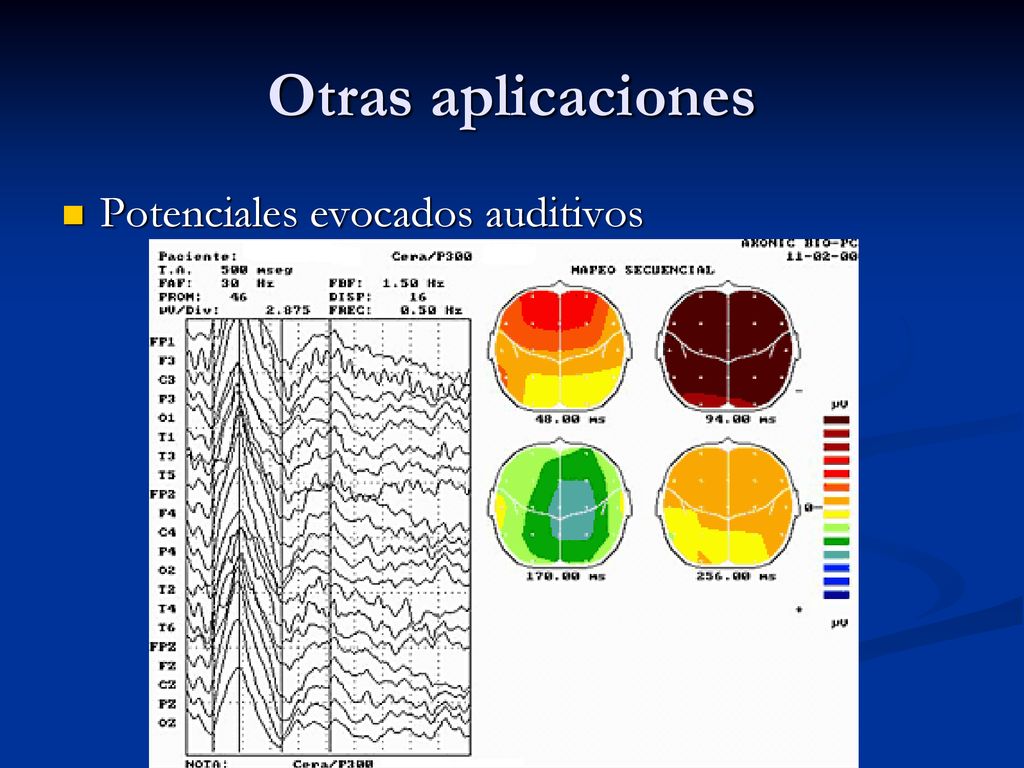
Task: Select the T4 channel label
Action: (x=167, y=609)
